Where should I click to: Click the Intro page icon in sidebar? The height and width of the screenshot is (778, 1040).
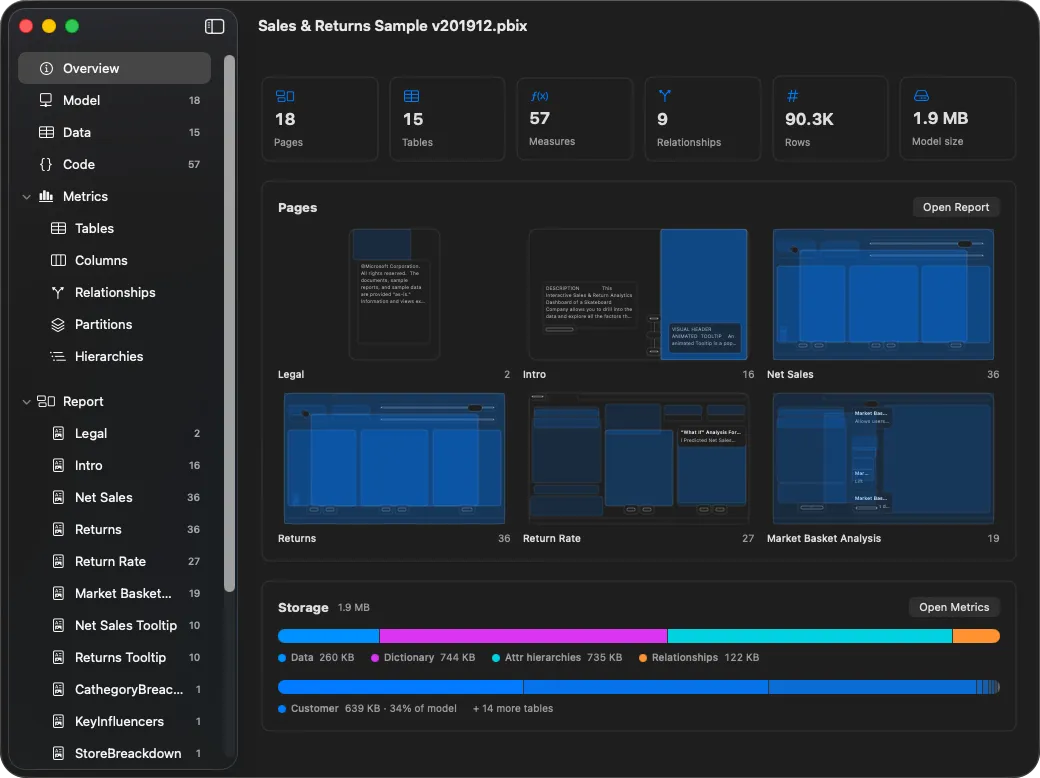coord(58,465)
